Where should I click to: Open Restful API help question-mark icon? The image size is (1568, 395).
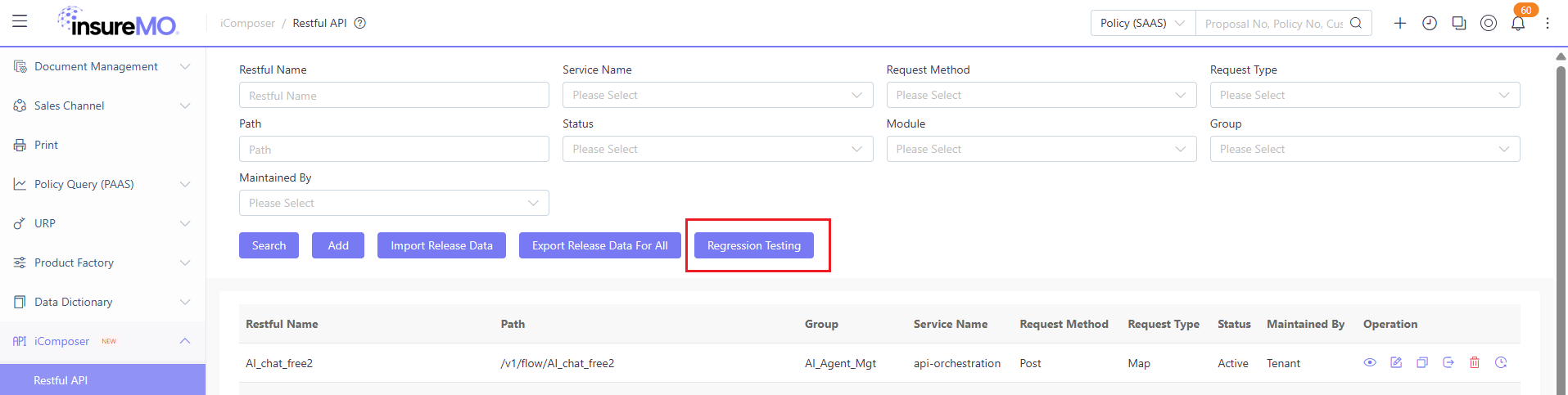[359, 23]
